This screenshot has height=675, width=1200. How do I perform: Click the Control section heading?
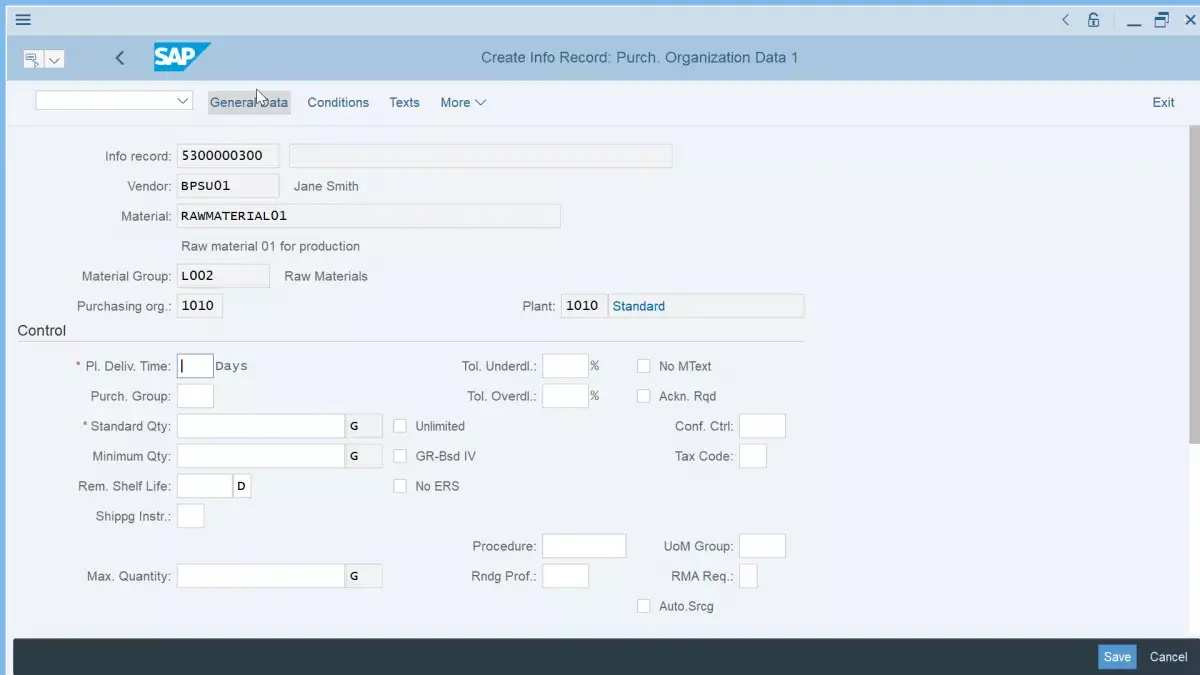click(42, 331)
